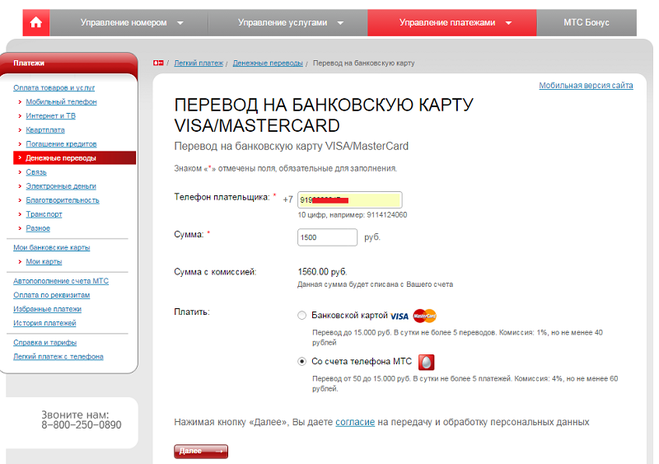
Task: Go to Легкий платеж breadcrumb
Action: click(x=198, y=63)
